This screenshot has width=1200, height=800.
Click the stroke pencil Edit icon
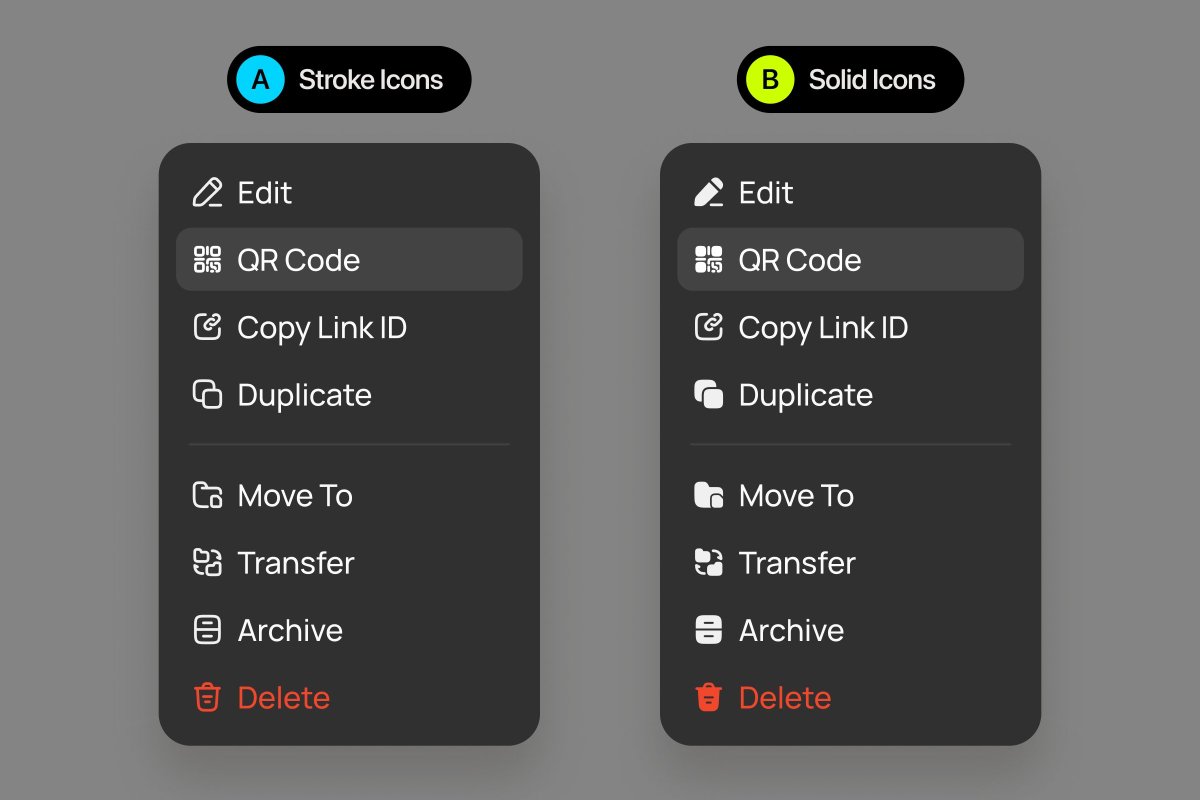[x=207, y=192]
